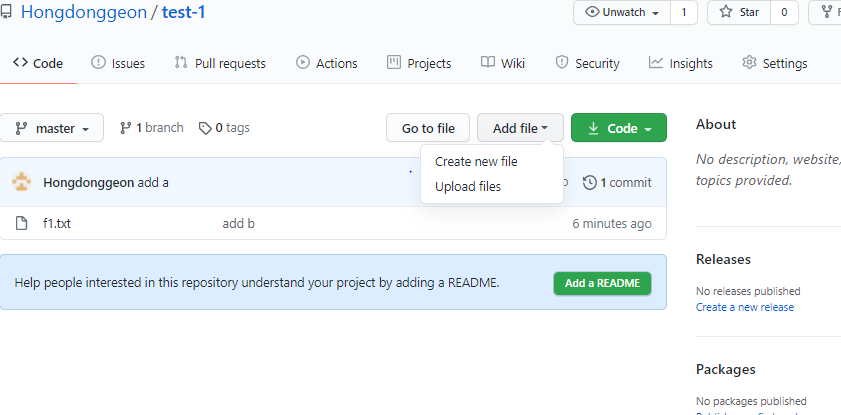Open the Security tab
841x415 pixels.
point(587,63)
